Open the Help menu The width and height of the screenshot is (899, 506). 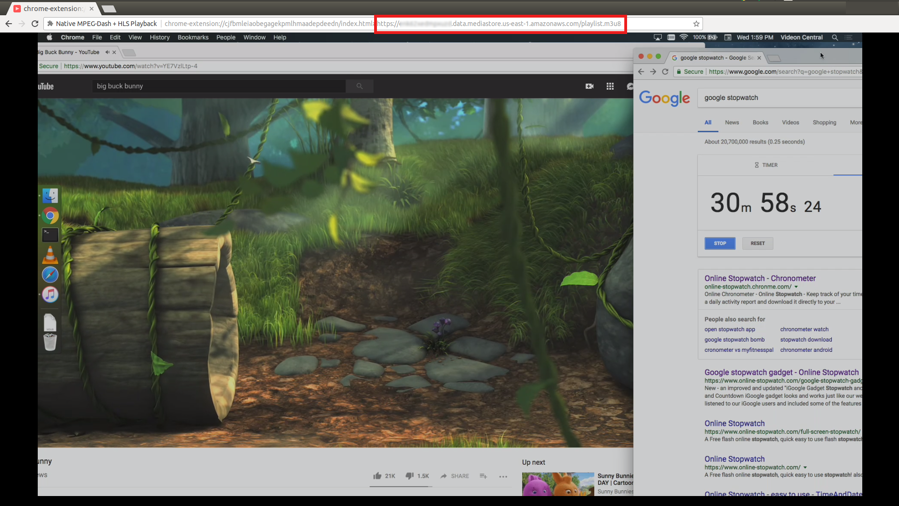(280, 37)
